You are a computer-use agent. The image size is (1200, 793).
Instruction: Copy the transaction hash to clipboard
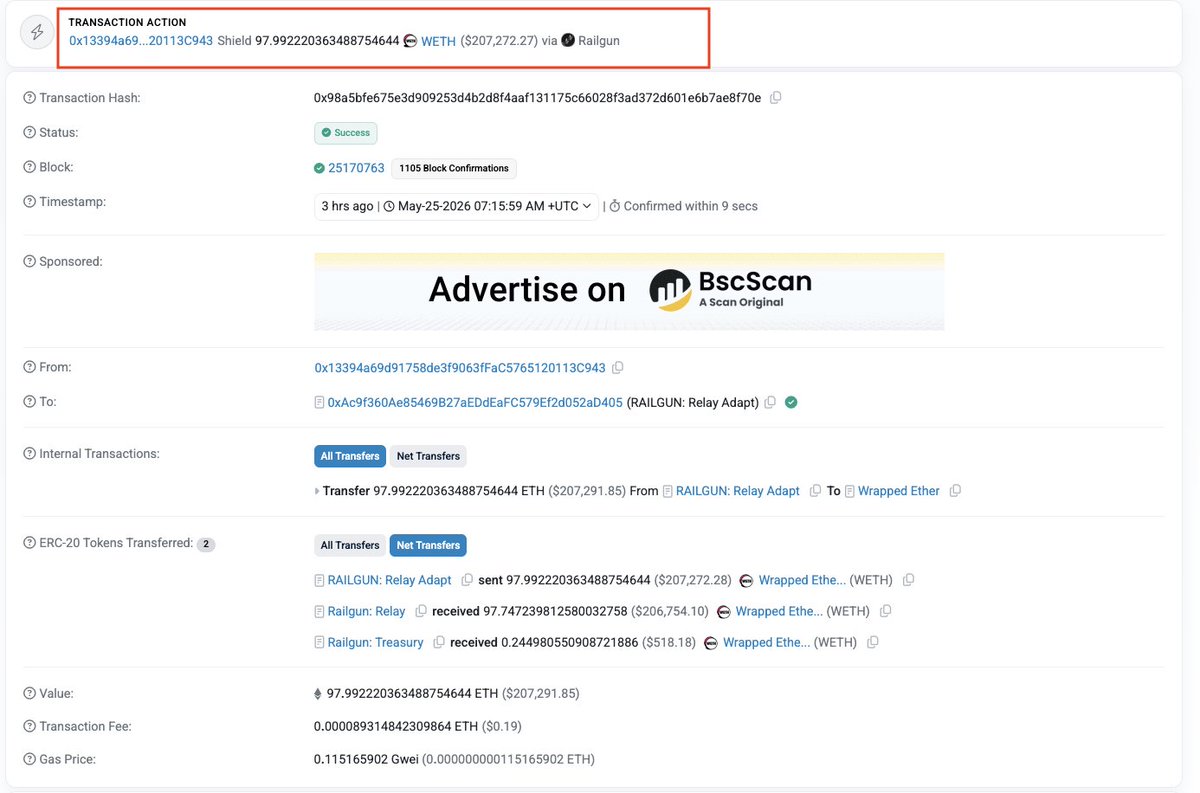coord(776,98)
